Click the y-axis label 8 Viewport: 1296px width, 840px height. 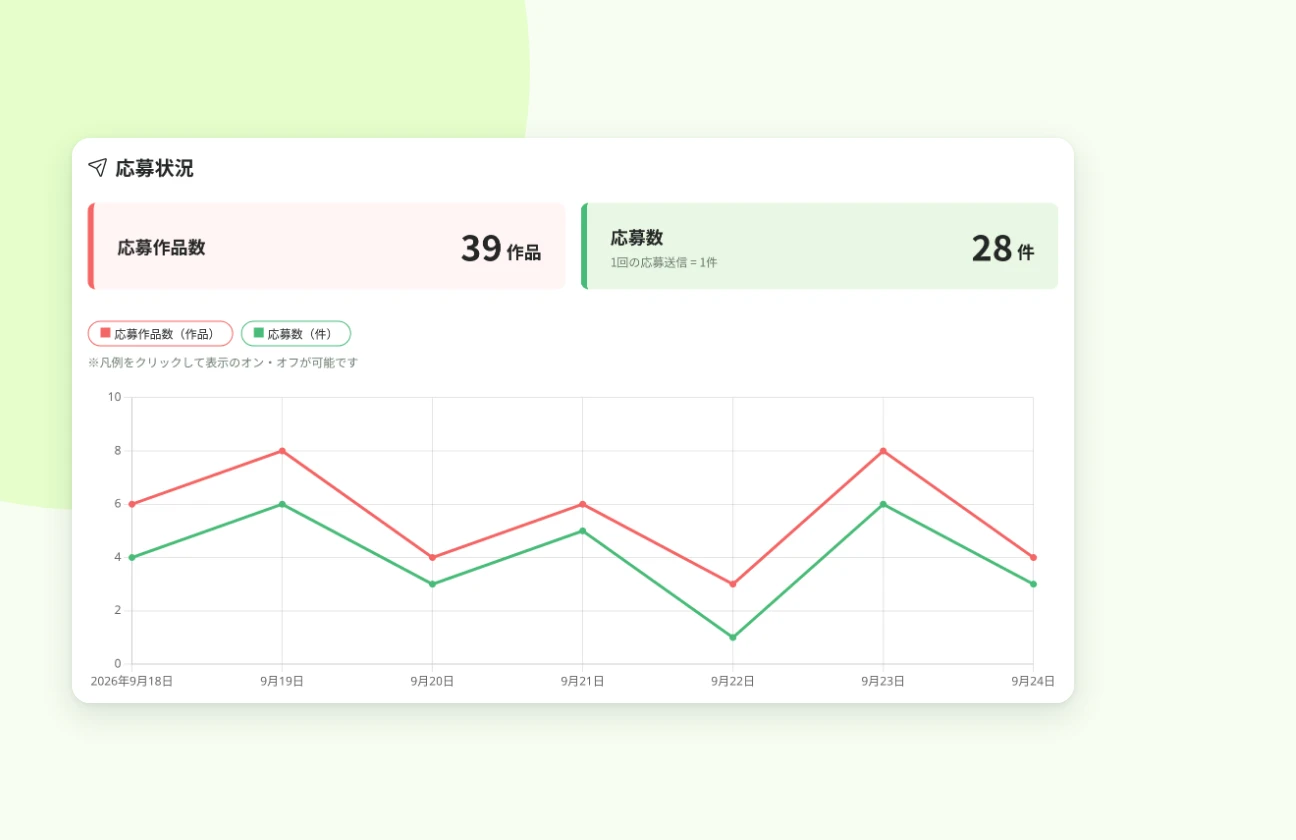pos(117,451)
